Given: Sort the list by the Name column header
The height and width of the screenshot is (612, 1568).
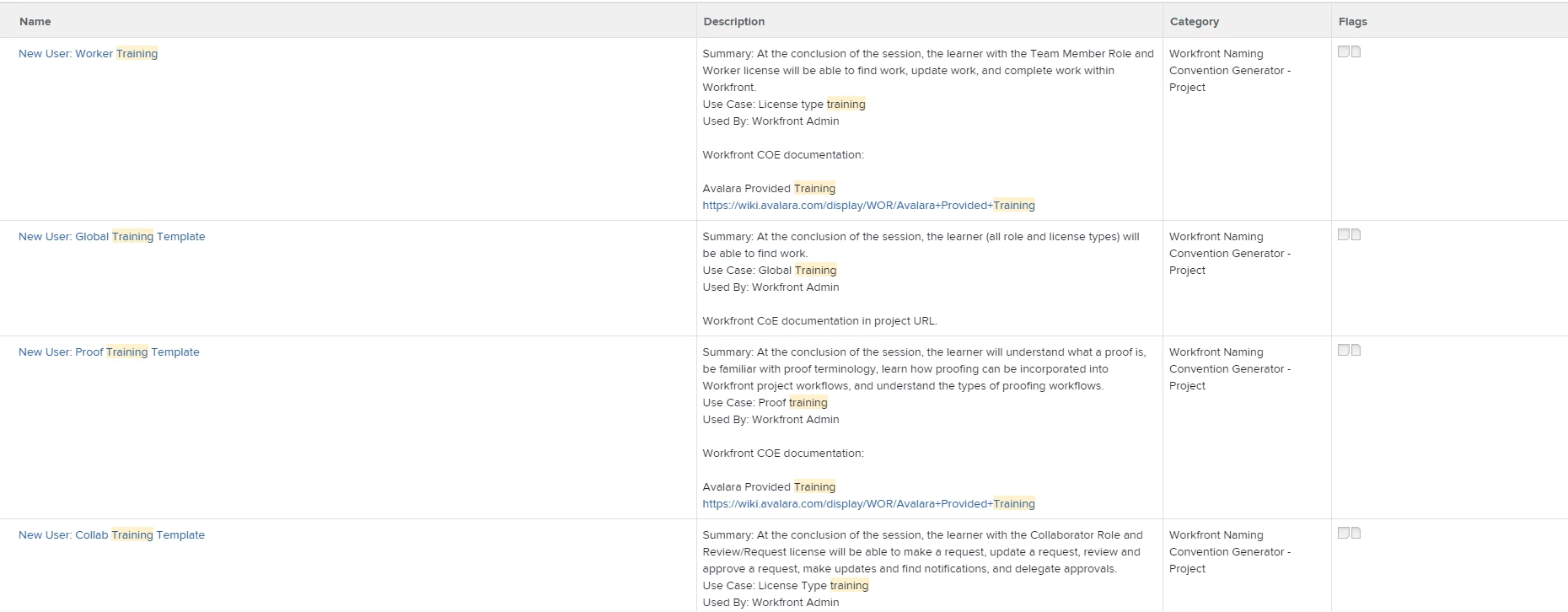Looking at the screenshot, I should (35, 22).
